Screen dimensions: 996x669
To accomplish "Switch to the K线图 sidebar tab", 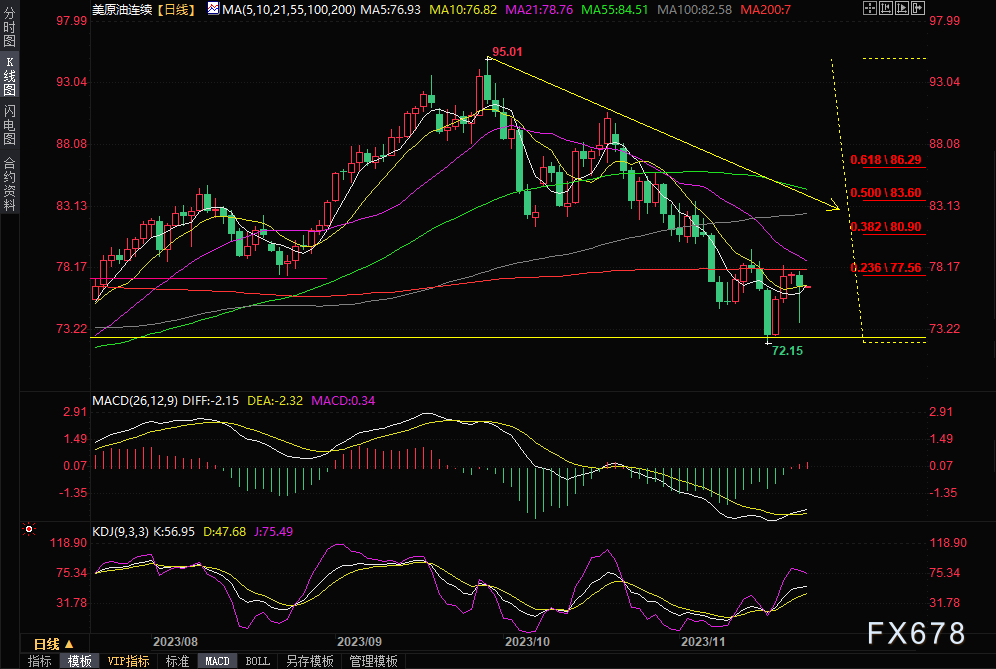I will click(x=9, y=76).
